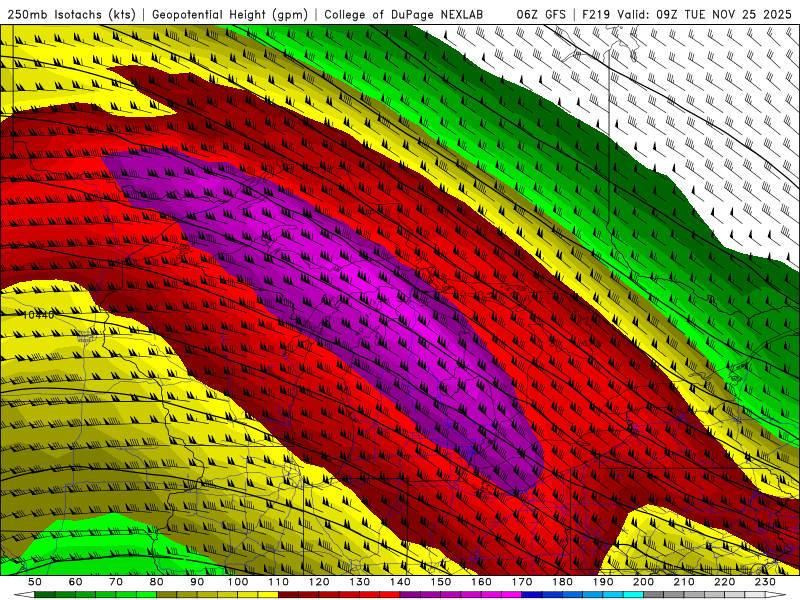Screen dimensions: 800x600
Task: Click the 70 kts color bar label
Action: click(116, 582)
